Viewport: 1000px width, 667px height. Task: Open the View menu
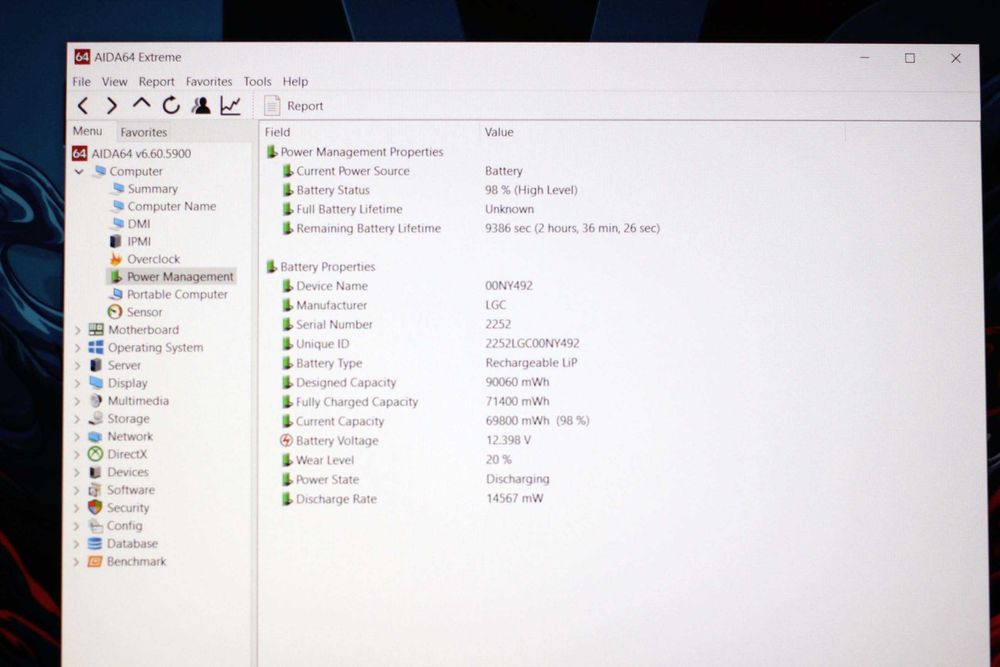pos(114,82)
